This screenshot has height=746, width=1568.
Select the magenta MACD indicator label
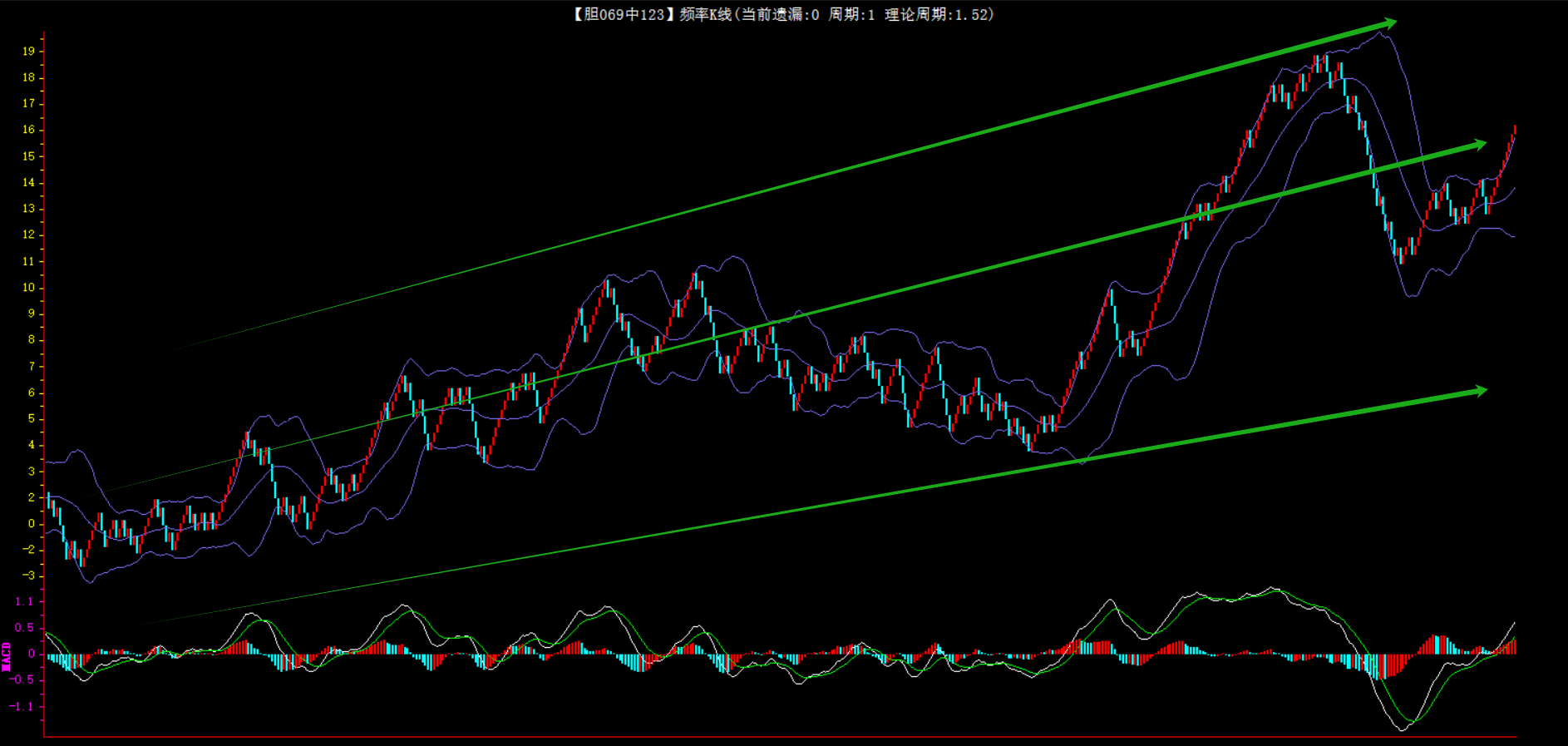[7, 655]
